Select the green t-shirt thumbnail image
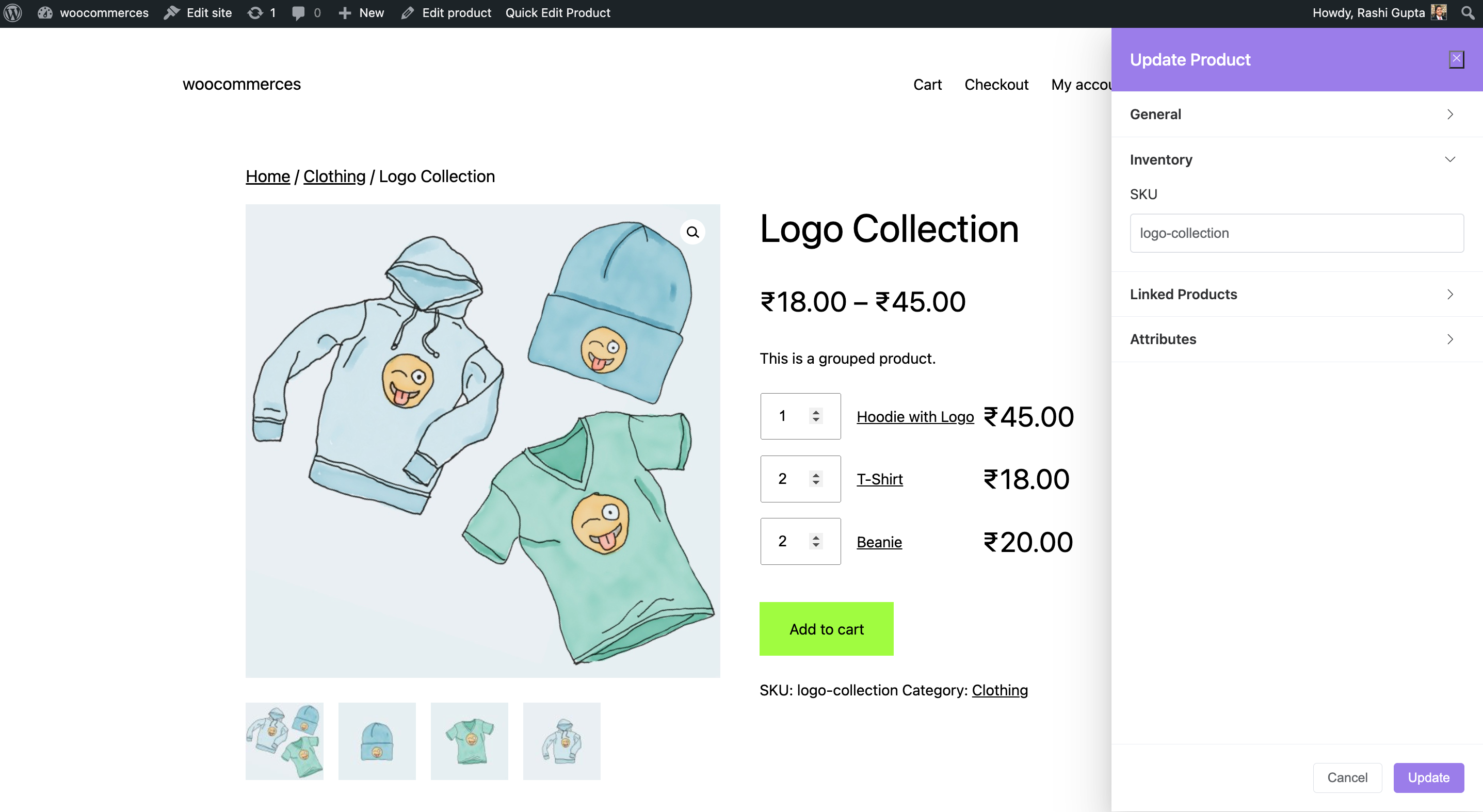The width and height of the screenshot is (1483, 812). click(x=469, y=741)
